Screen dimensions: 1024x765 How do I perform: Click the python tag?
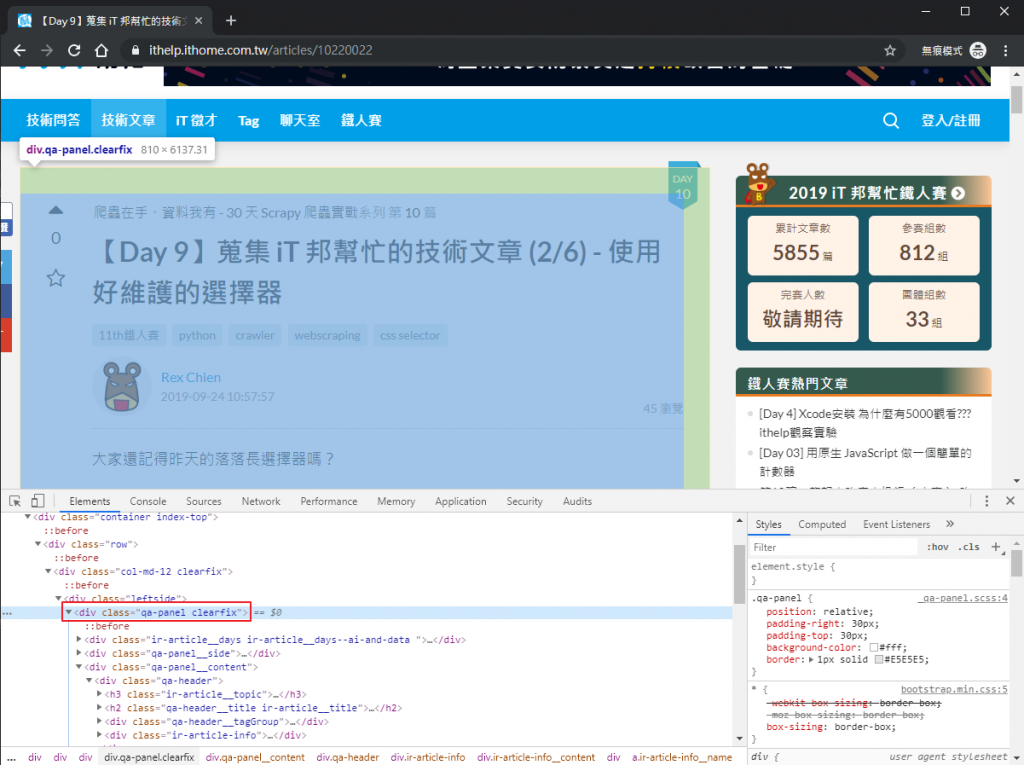(197, 335)
